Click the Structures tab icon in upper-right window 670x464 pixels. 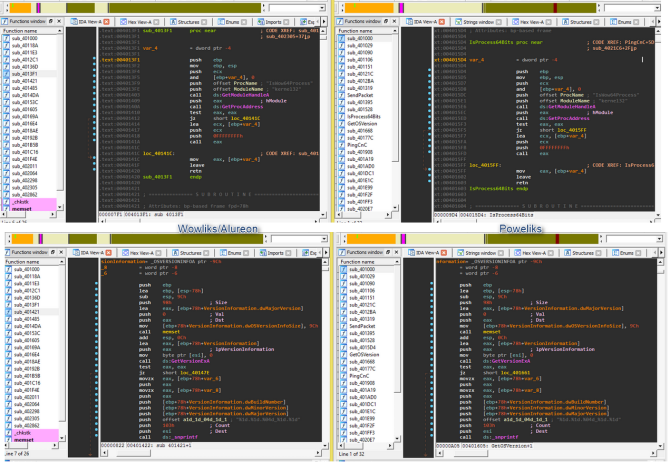coord(565,21)
